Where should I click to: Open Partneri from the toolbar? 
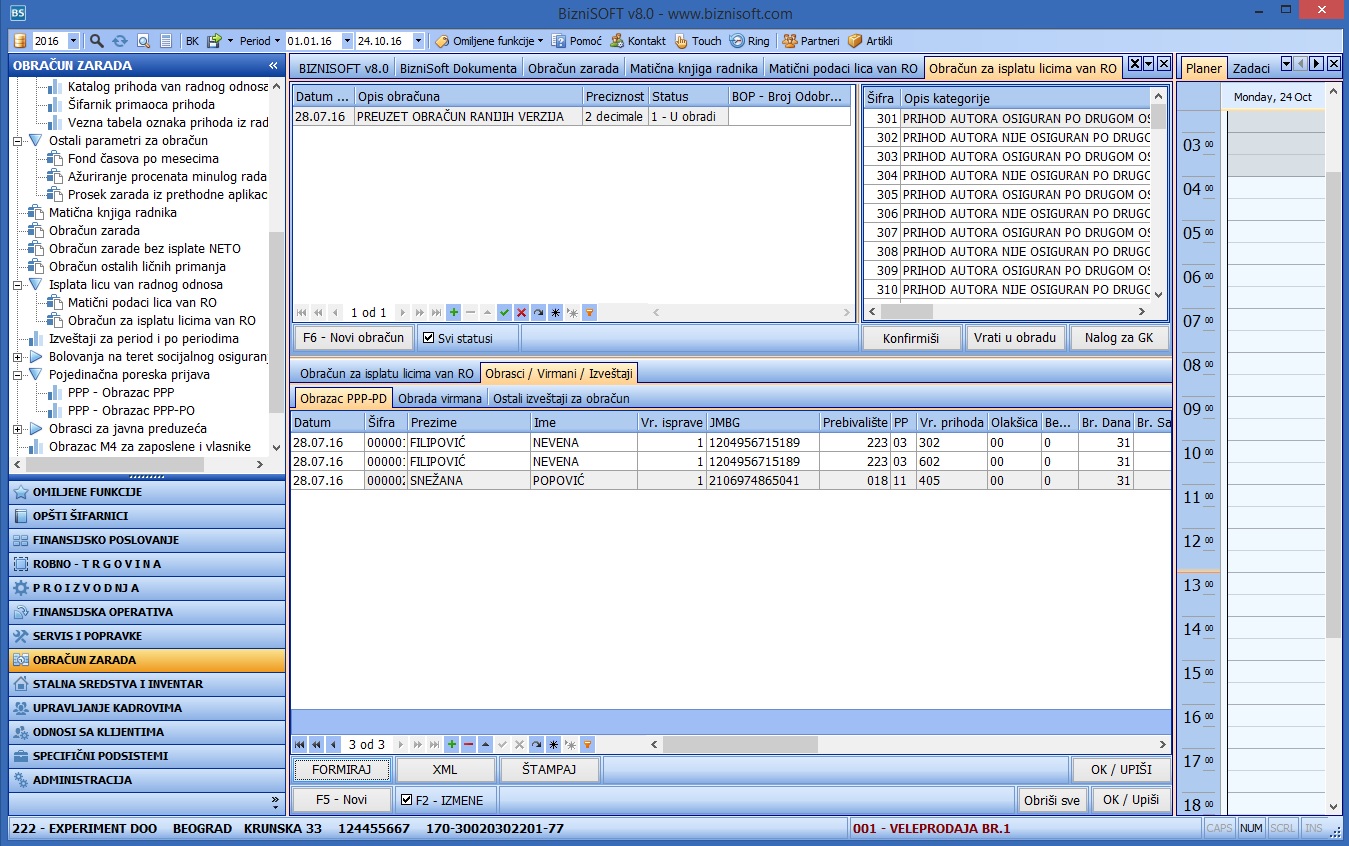(810, 41)
